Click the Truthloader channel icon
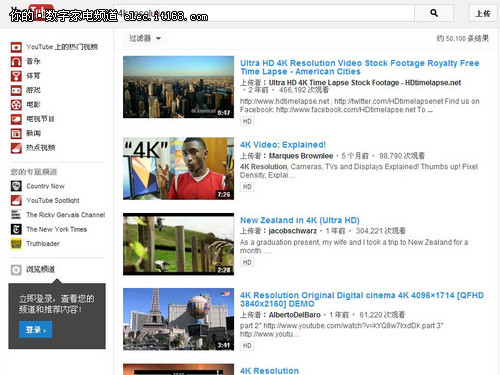Screen dimensions: 500x375 [16, 244]
